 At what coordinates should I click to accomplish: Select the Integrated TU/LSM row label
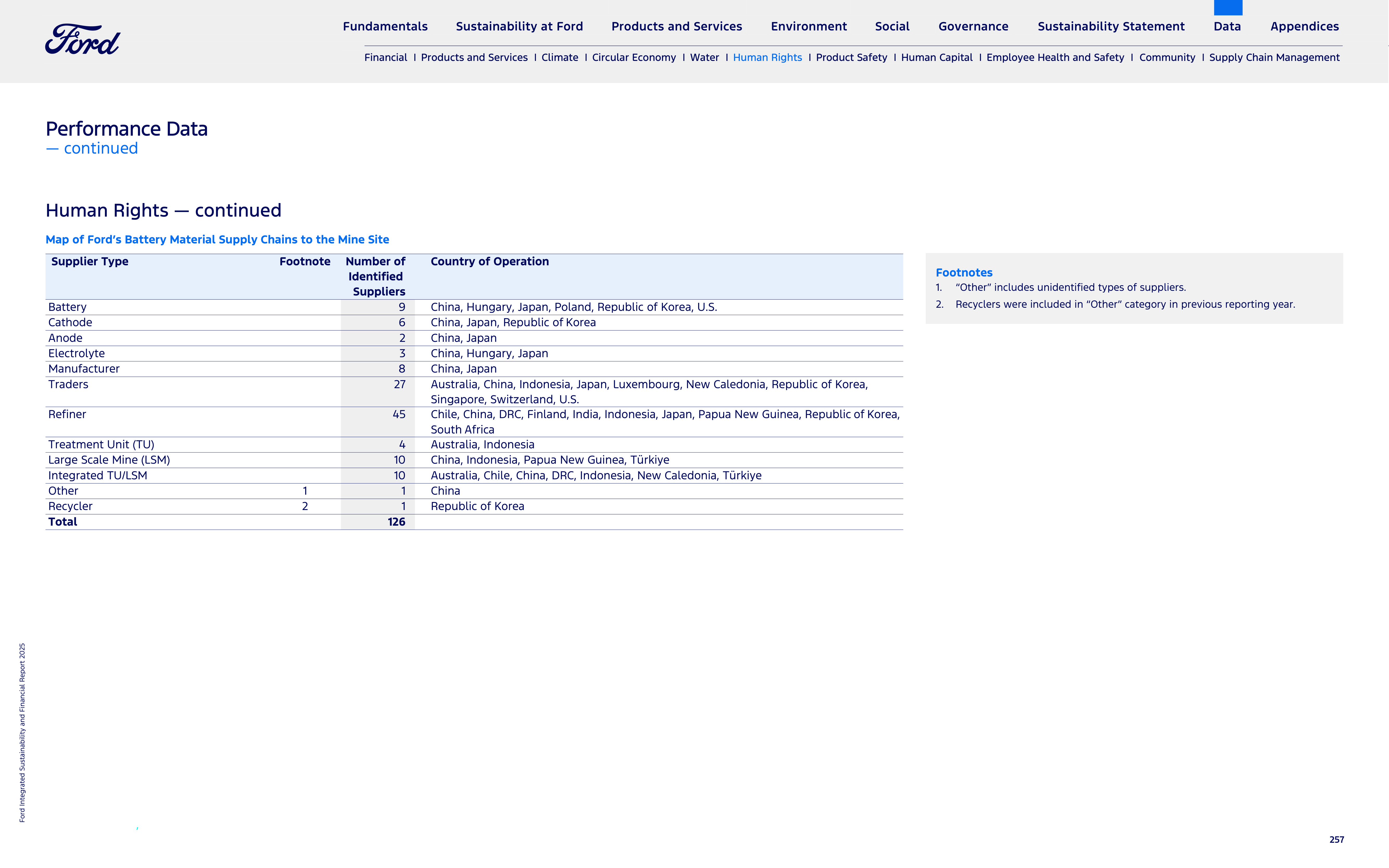pyautogui.click(x=98, y=475)
